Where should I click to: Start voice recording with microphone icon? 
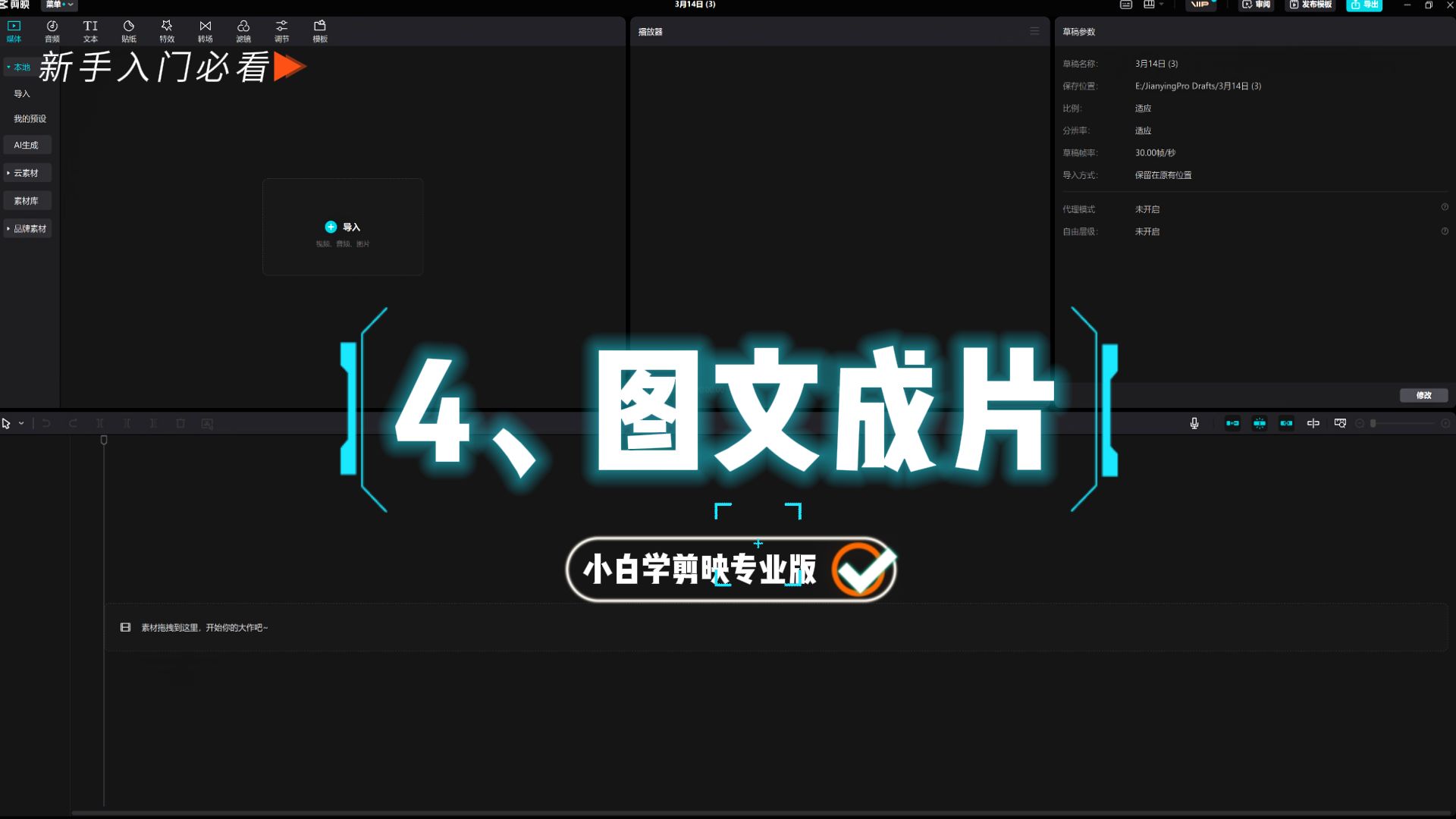pyautogui.click(x=1194, y=423)
